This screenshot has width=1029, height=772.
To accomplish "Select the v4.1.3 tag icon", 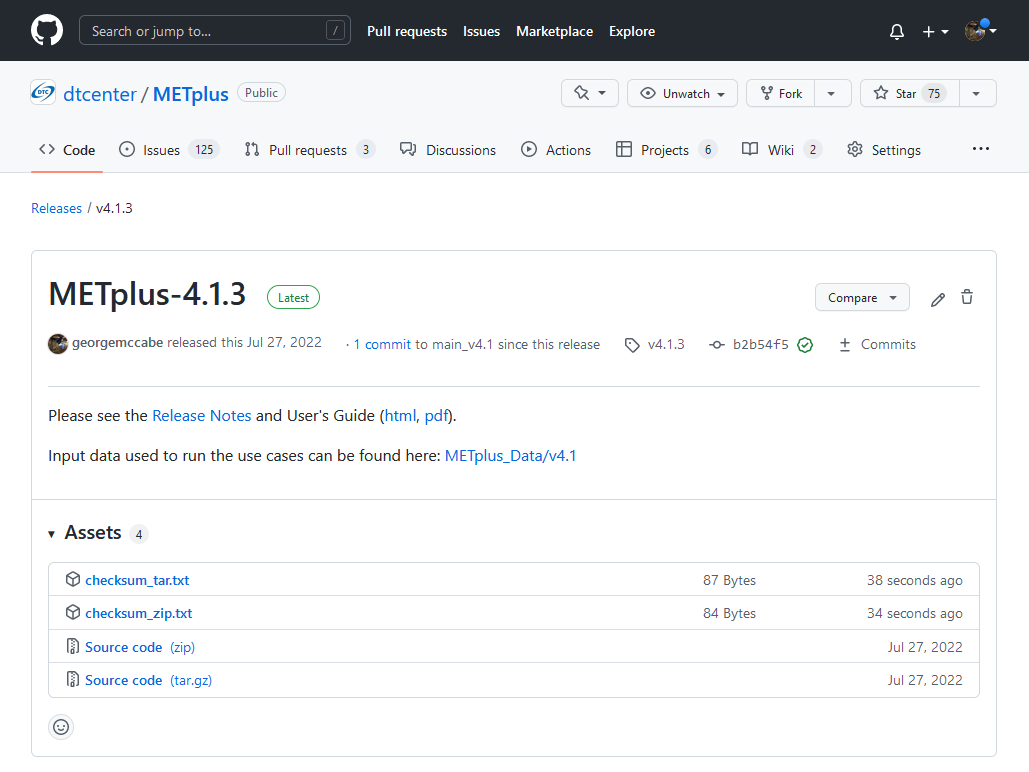I will point(632,344).
